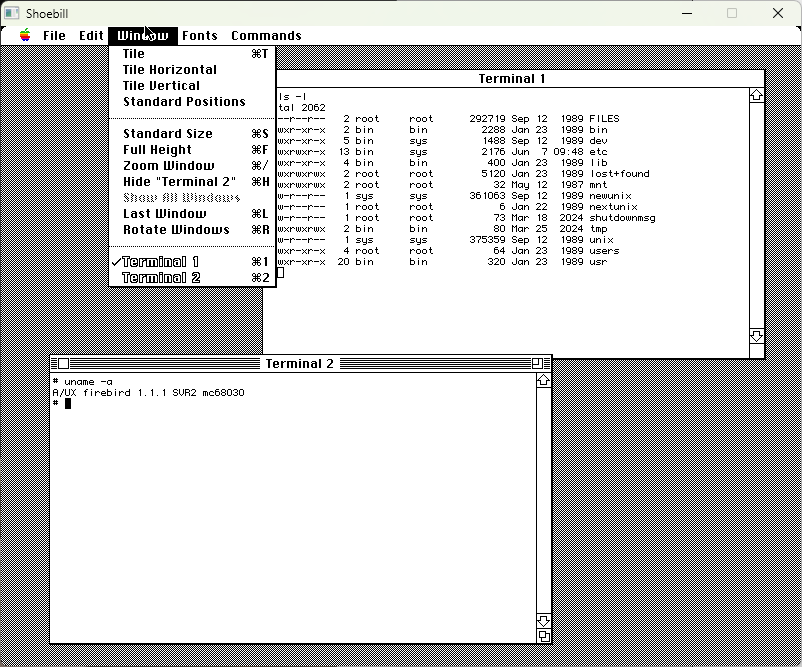Image resolution: width=802 pixels, height=667 pixels.
Task: Click Terminal 2 scroll down arrow
Action: (x=543, y=621)
